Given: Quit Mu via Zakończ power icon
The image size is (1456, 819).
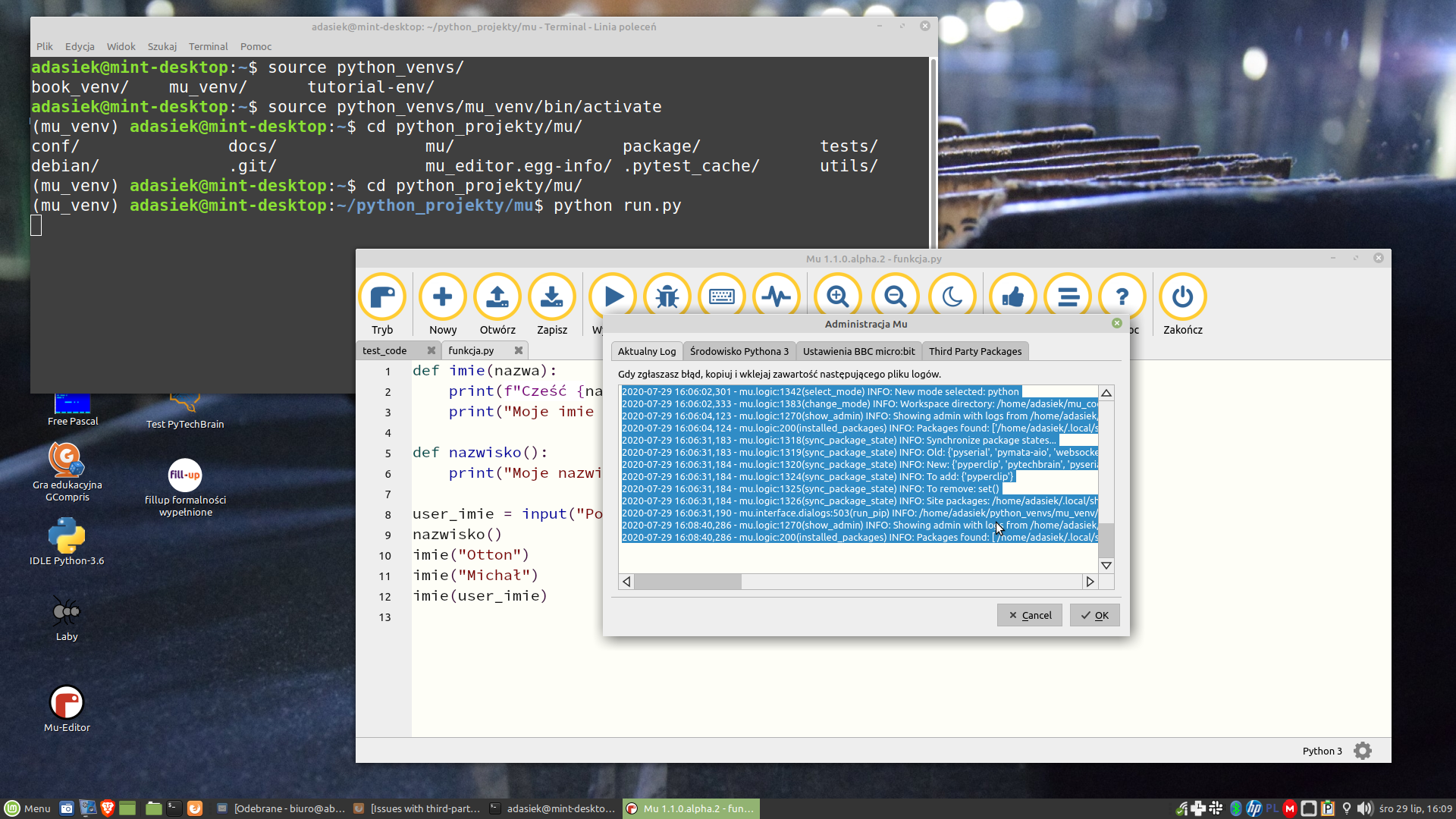Looking at the screenshot, I should tap(1182, 297).
